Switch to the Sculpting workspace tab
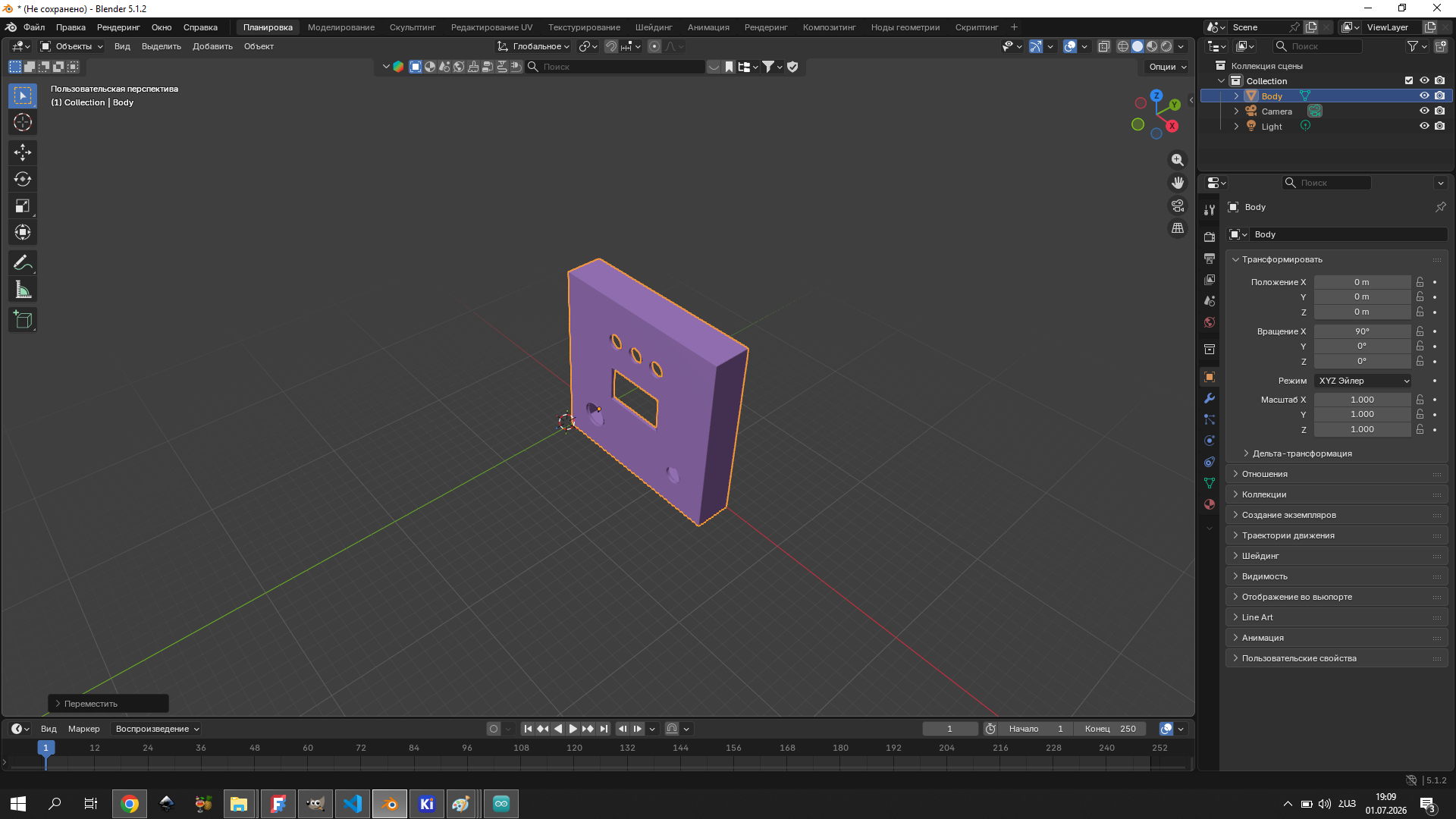 click(x=413, y=27)
